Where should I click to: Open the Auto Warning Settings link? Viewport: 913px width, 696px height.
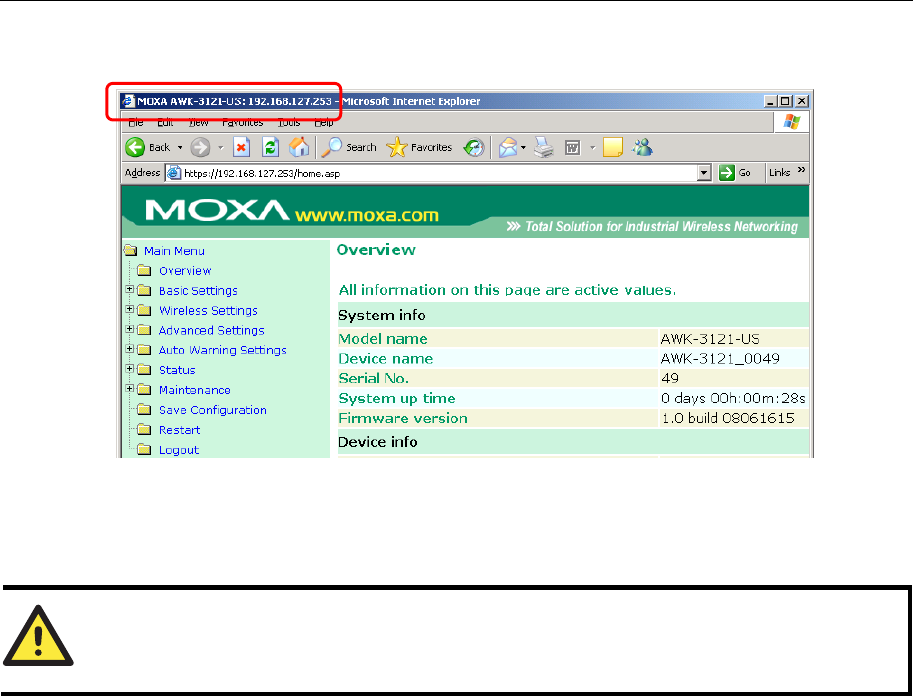223,350
